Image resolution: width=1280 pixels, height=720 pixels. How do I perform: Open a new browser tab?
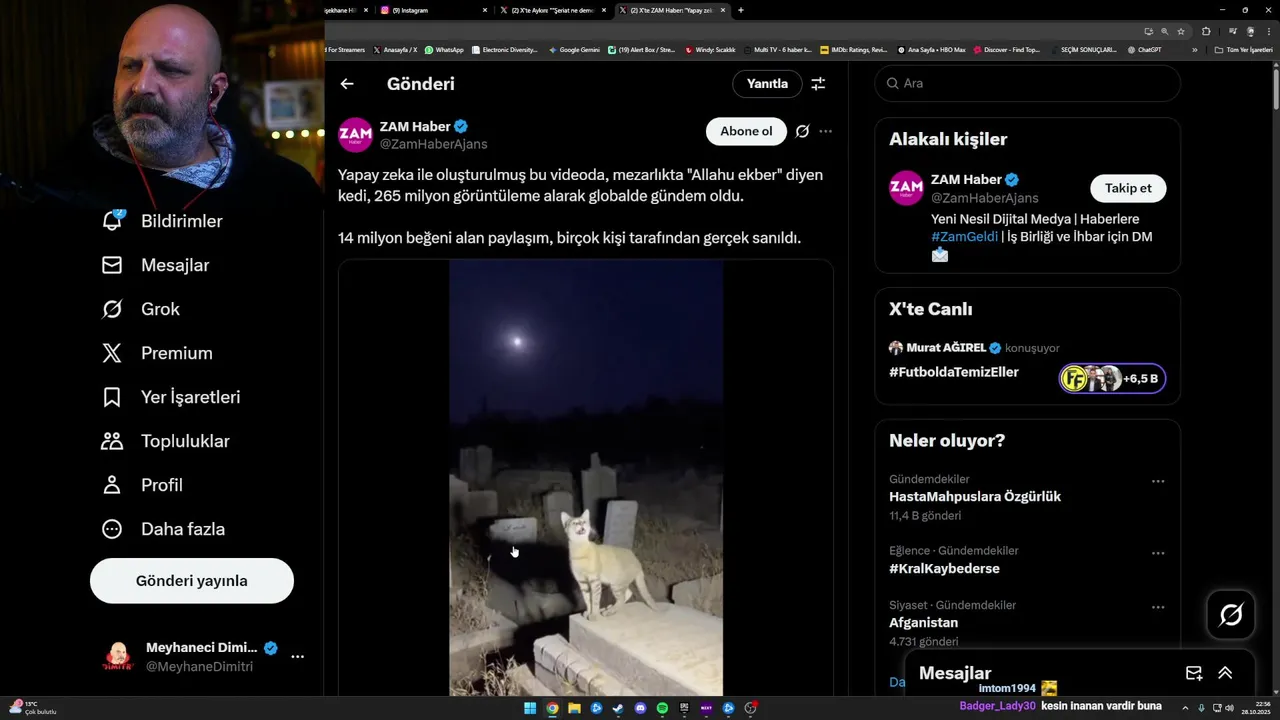740,10
